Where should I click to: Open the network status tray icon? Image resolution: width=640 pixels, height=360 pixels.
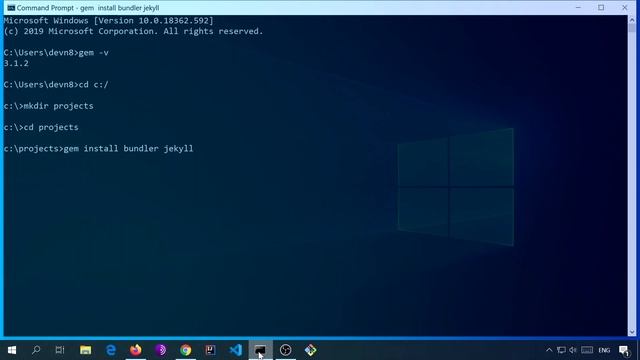pos(561,350)
